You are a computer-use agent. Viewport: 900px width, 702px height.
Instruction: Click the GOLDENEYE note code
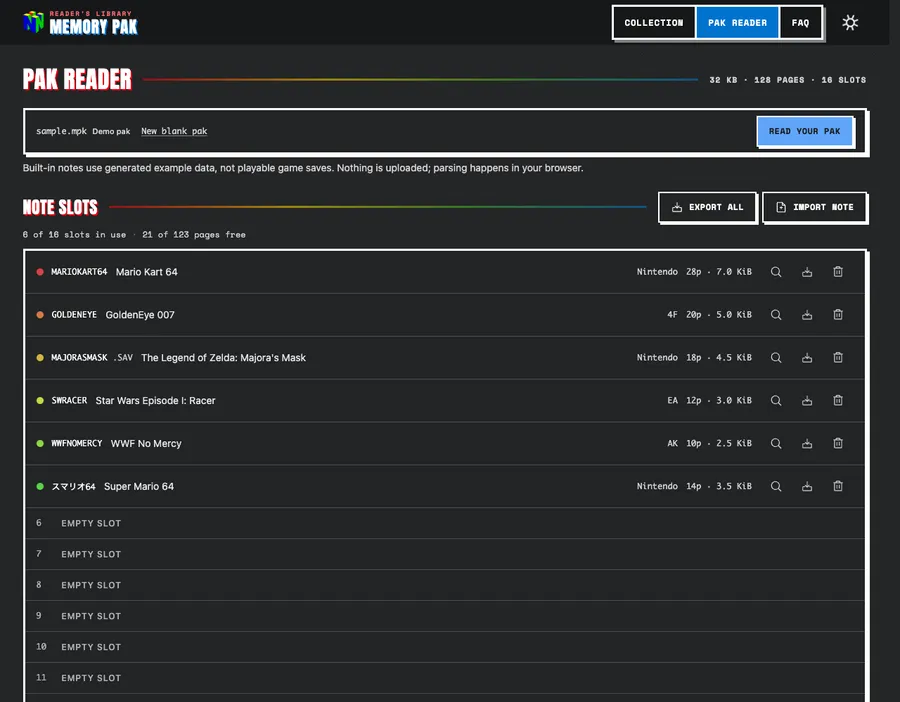click(74, 315)
